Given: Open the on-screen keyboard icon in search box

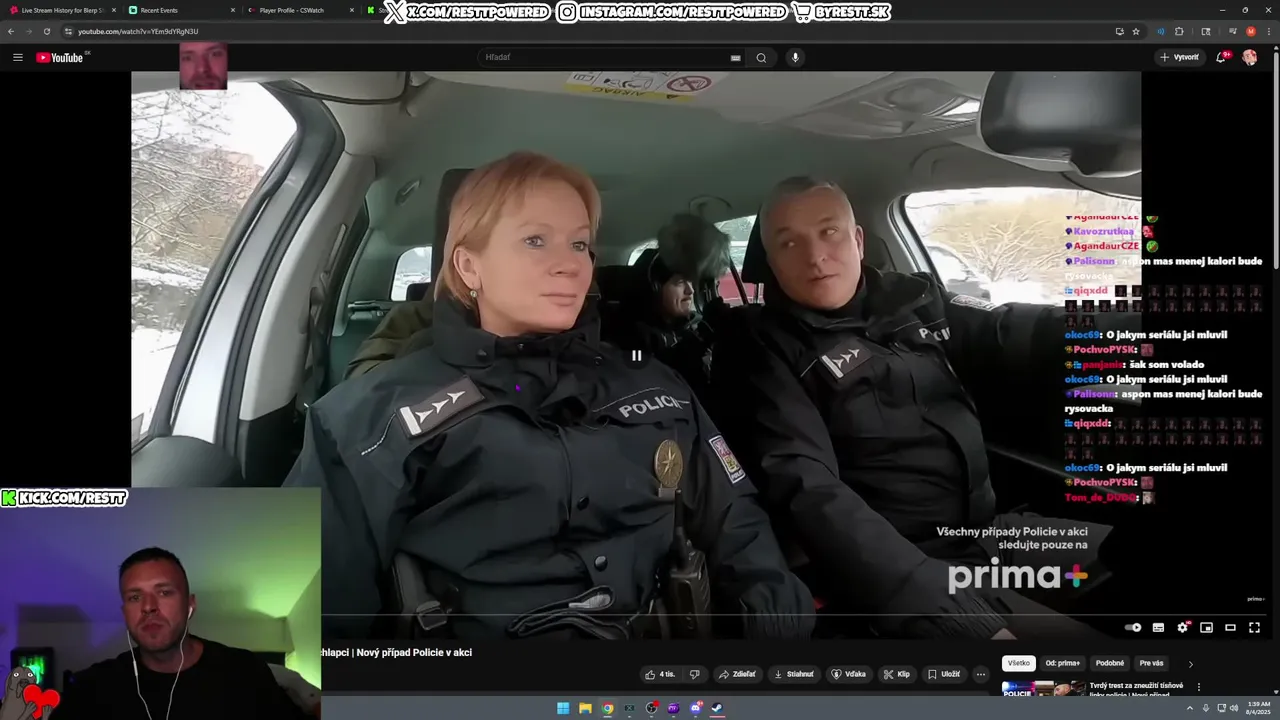Looking at the screenshot, I should [x=736, y=58].
